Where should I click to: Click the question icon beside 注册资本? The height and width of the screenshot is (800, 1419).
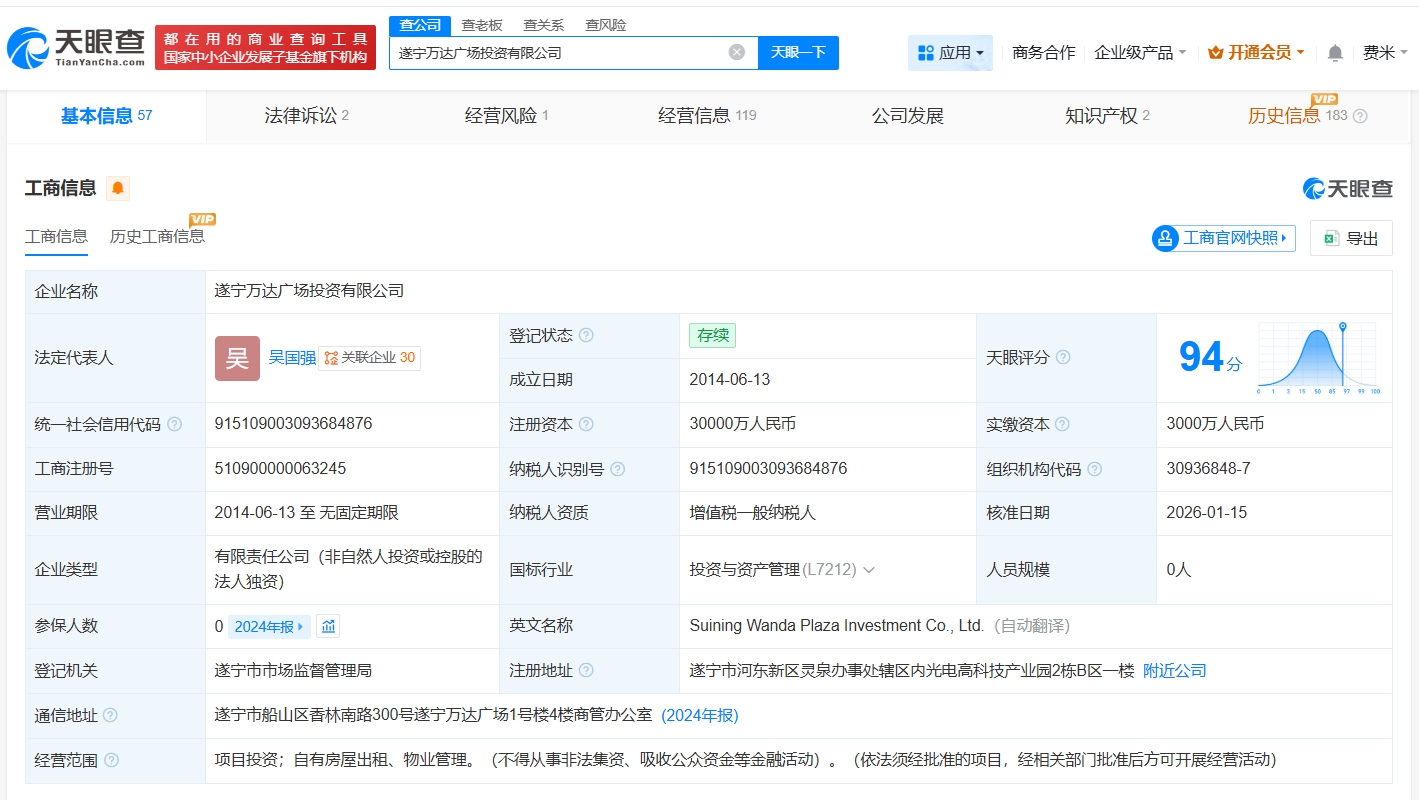(x=586, y=424)
